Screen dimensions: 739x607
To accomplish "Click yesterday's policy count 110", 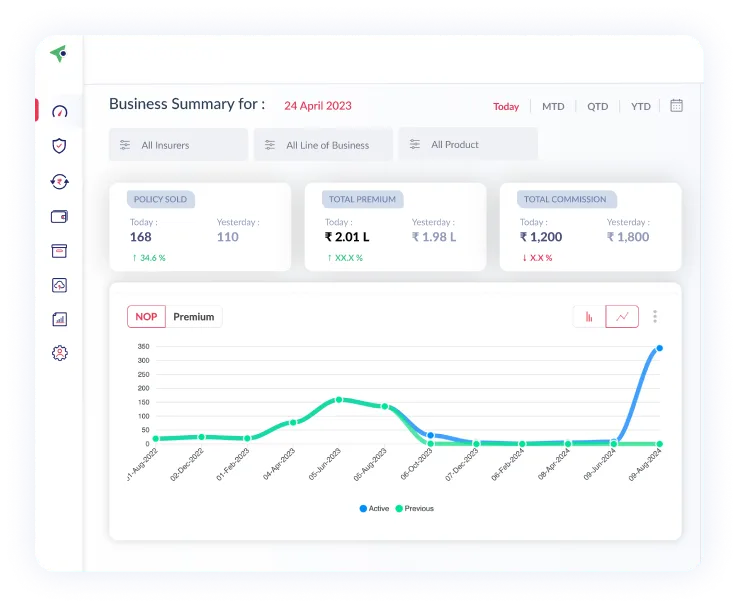I will coord(228,237).
